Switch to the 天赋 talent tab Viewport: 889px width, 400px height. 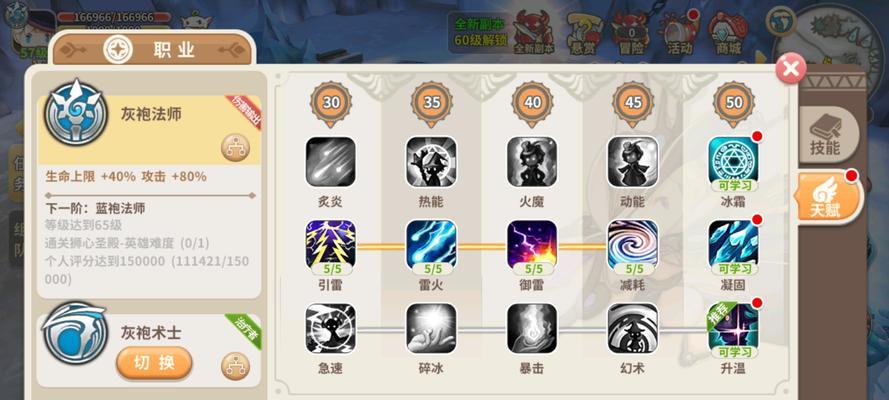pos(828,197)
